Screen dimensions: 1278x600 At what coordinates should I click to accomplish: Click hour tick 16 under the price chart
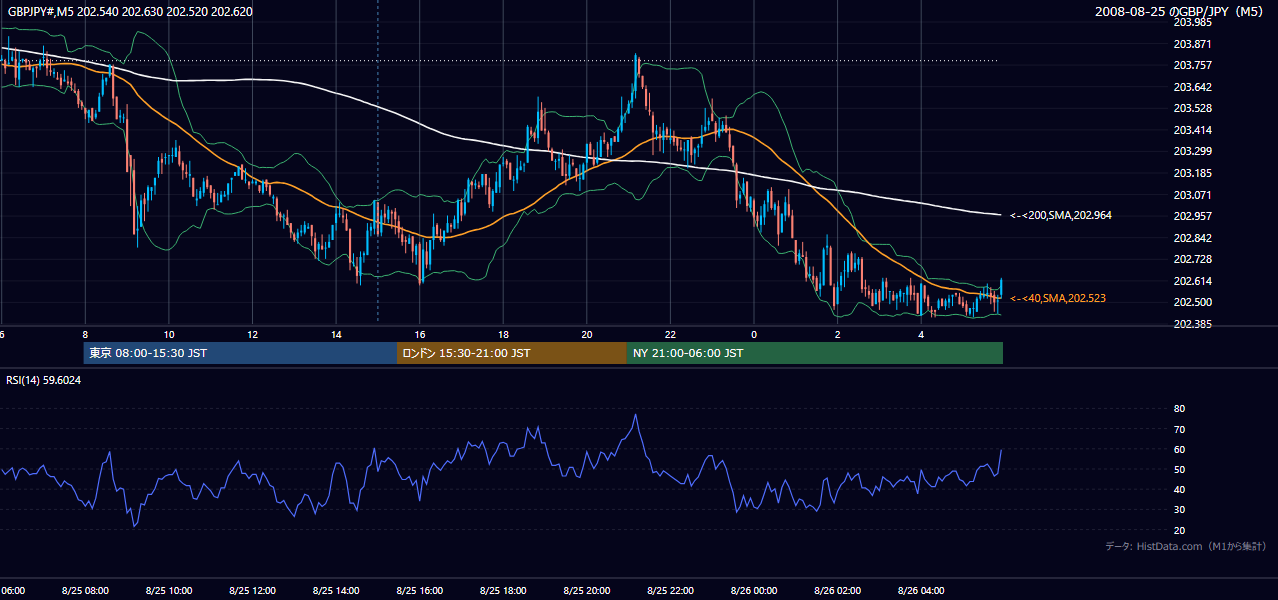420,335
